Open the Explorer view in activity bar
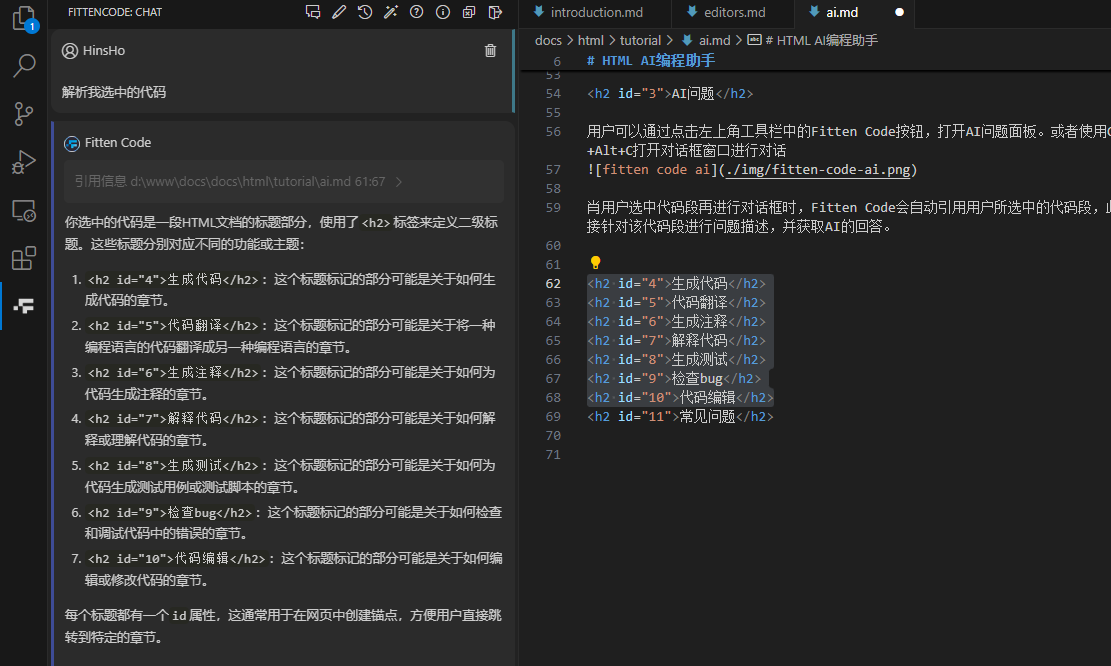 [x=24, y=18]
